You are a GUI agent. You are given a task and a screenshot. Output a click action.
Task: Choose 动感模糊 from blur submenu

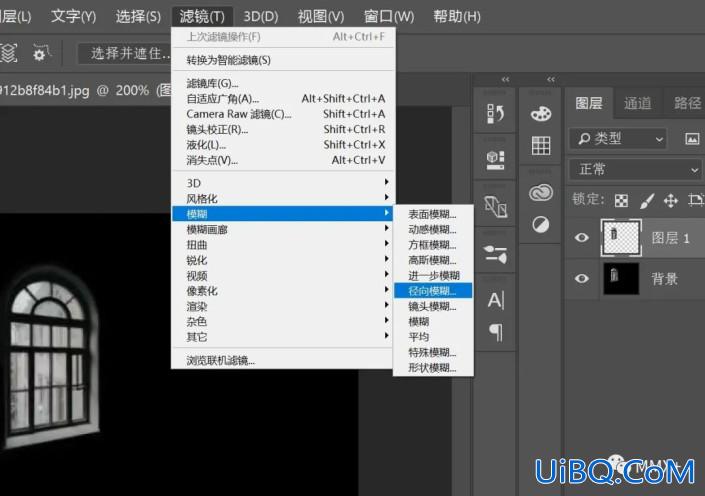click(x=433, y=229)
